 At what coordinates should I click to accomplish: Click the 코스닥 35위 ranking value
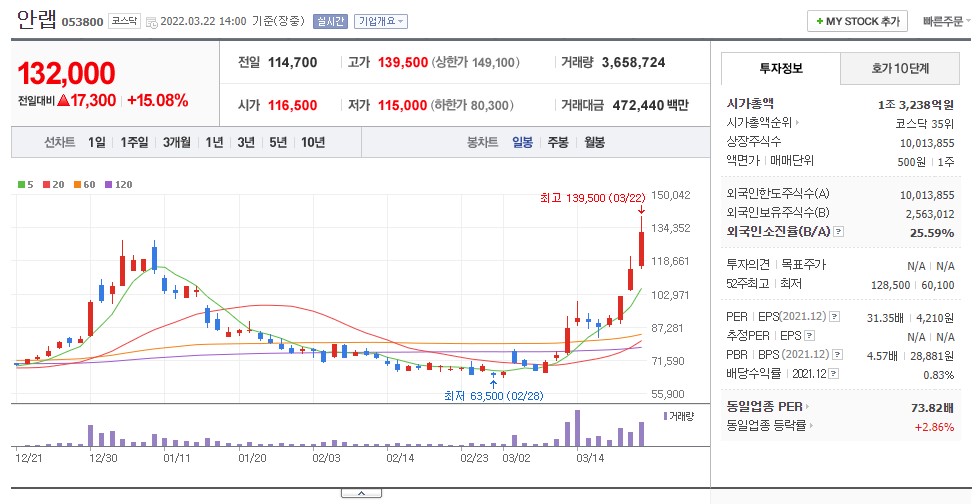click(925, 124)
